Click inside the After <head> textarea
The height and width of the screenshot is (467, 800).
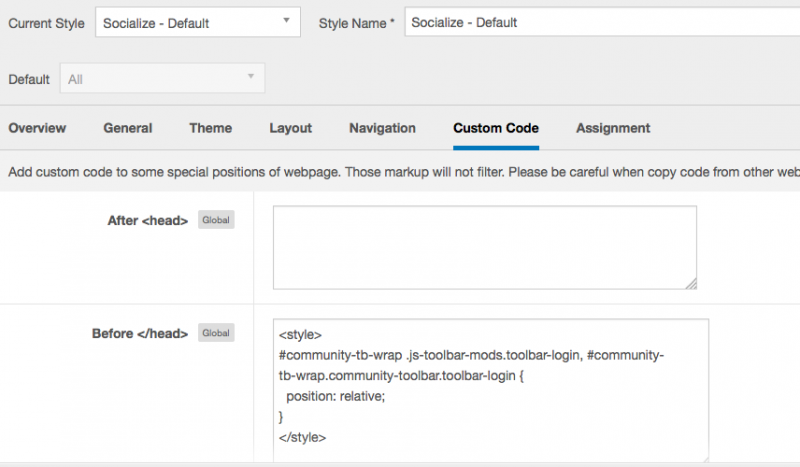484,247
